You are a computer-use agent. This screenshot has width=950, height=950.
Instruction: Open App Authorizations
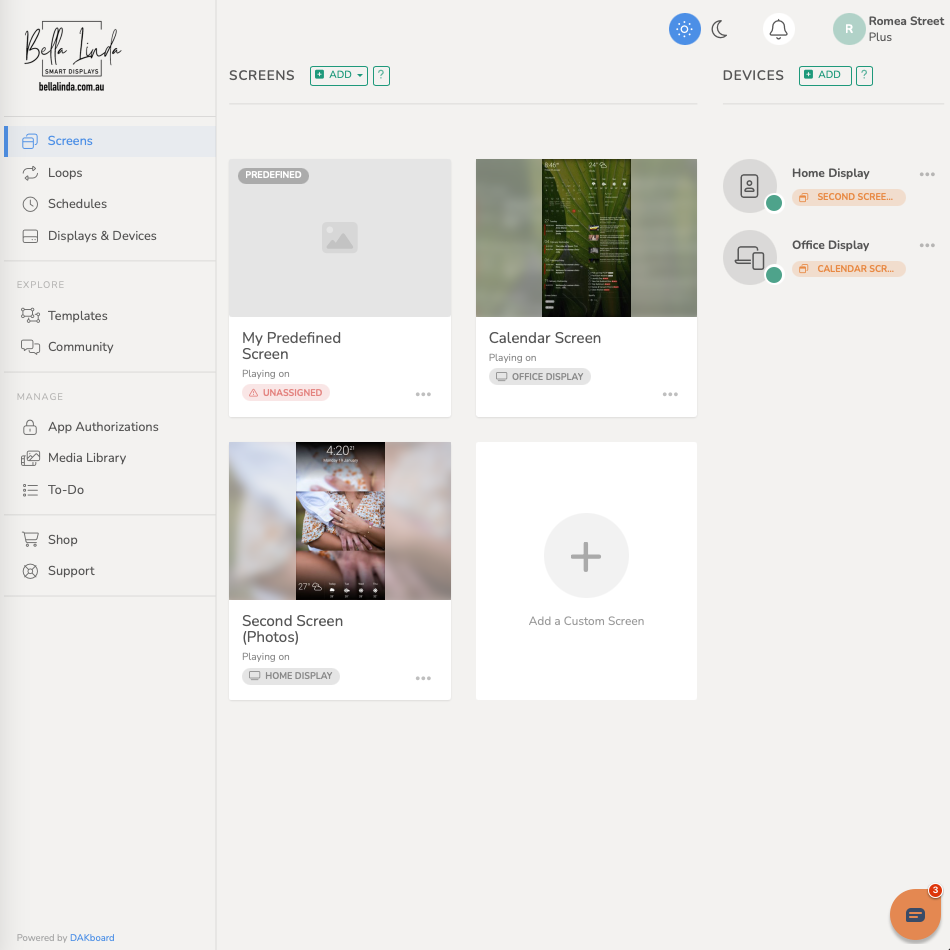pyautogui.click(x=103, y=427)
